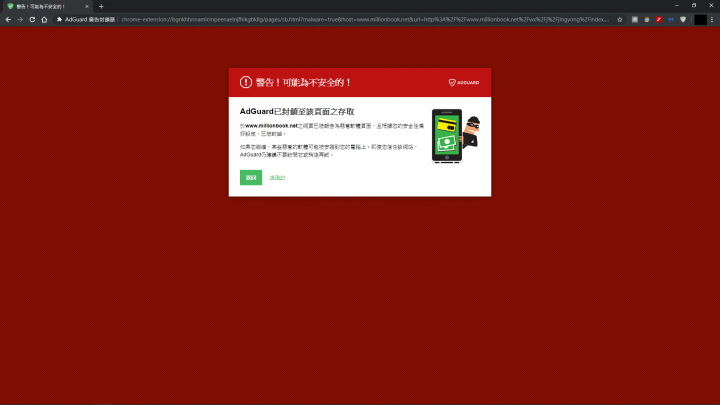Open the face-with-glasses extension icon

(647, 20)
